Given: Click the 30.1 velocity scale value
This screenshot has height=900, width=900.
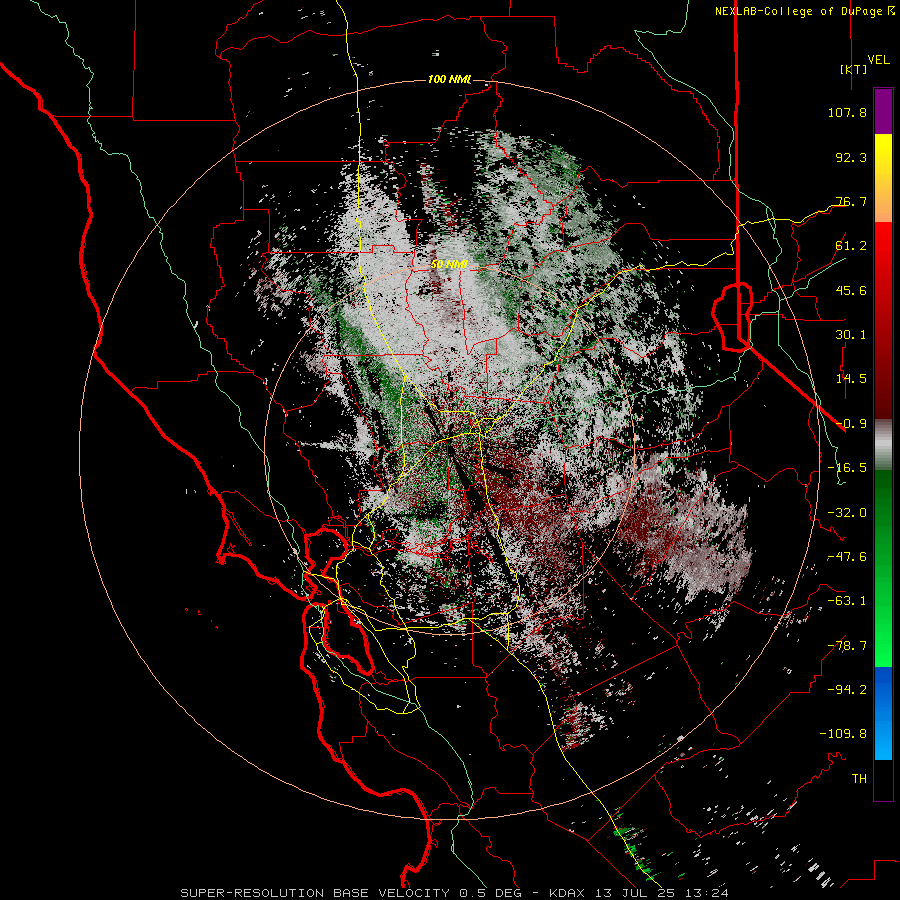Looking at the screenshot, I should [x=851, y=335].
